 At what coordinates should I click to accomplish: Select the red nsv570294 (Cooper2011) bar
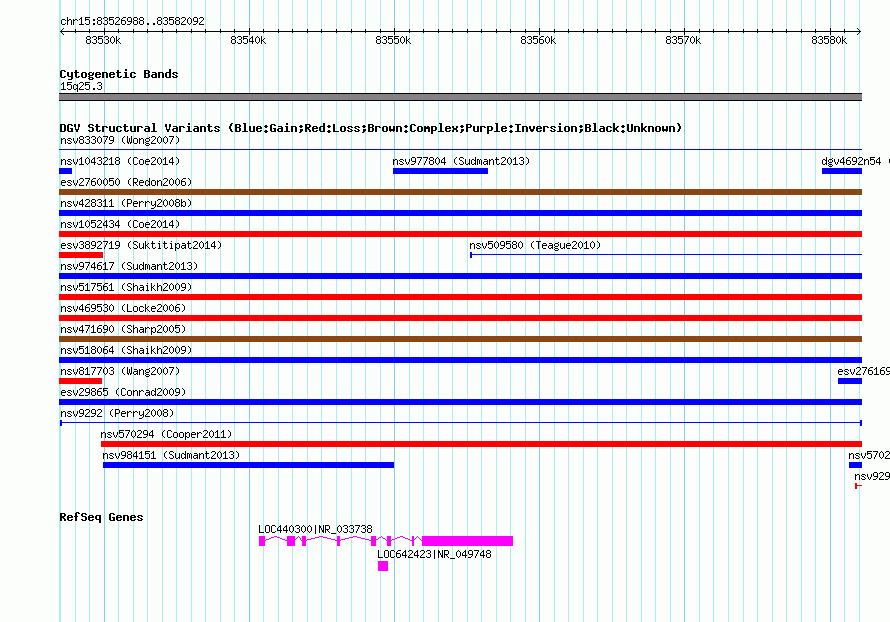(481, 444)
